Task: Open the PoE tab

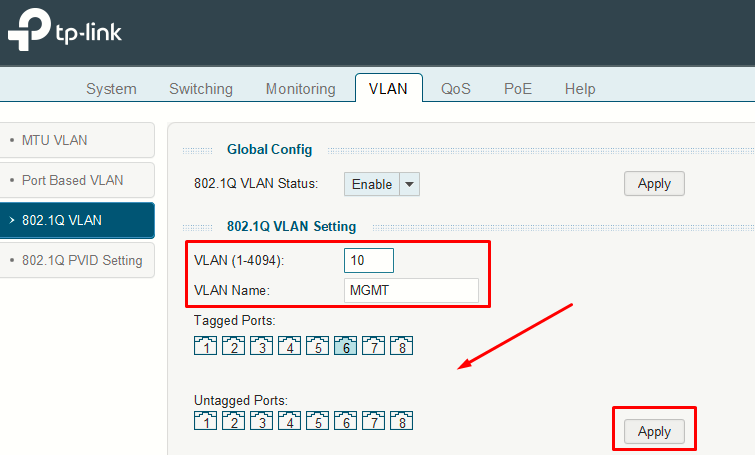Action: (x=518, y=89)
